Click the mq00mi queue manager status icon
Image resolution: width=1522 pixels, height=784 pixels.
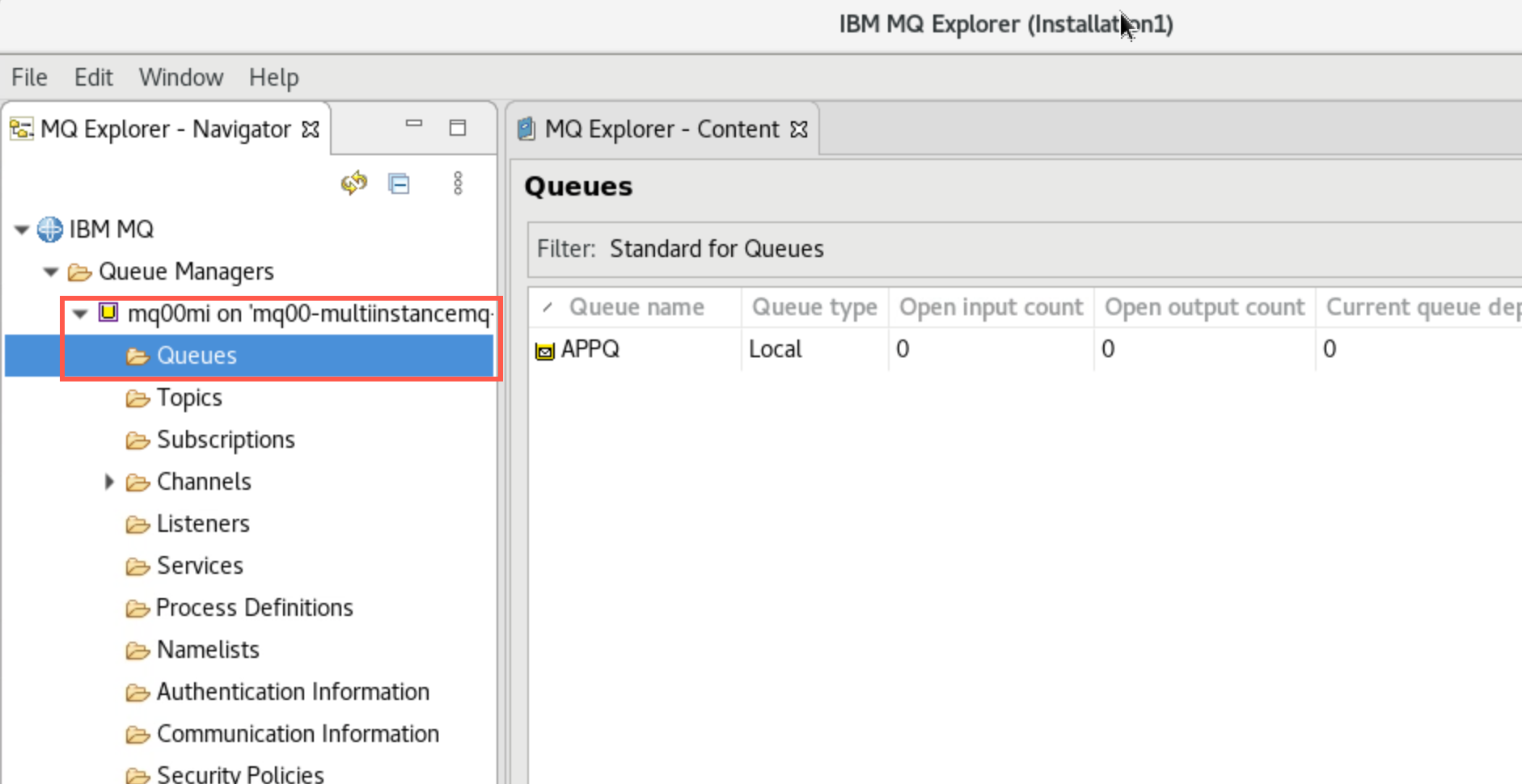[108, 312]
